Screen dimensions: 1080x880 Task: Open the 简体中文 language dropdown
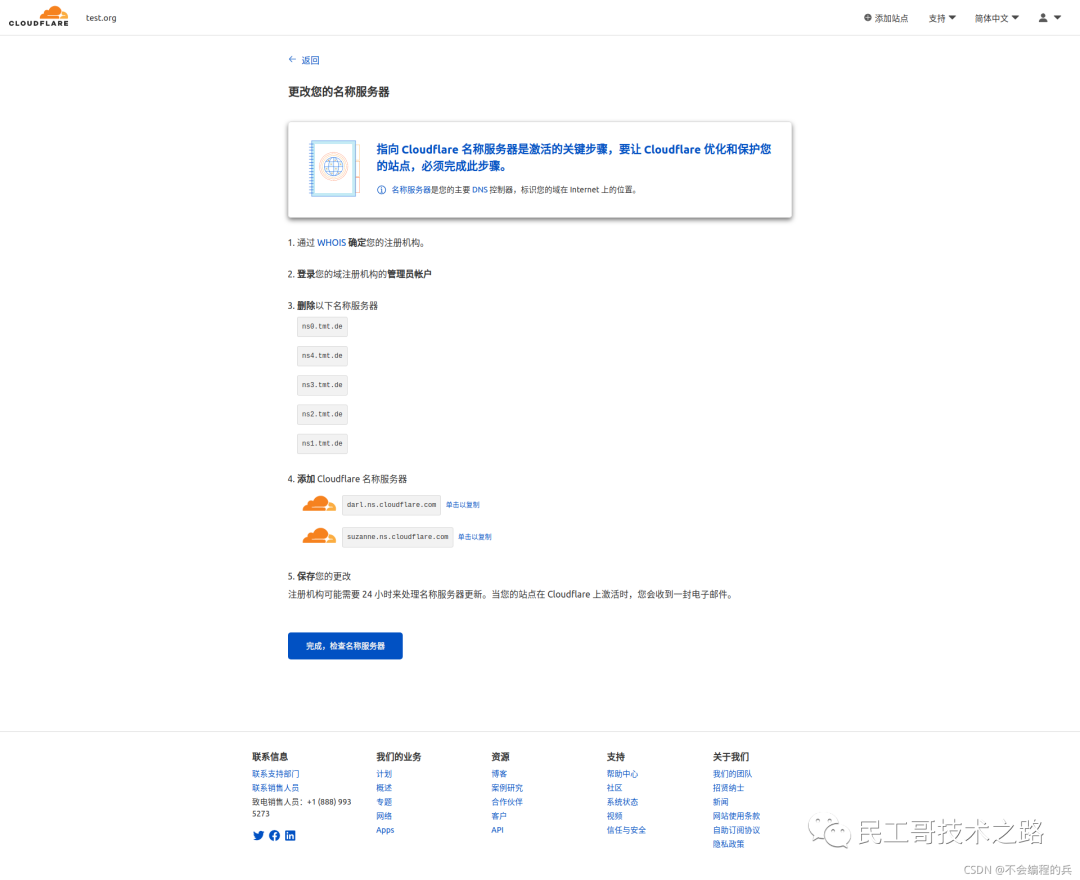(x=996, y=18)
